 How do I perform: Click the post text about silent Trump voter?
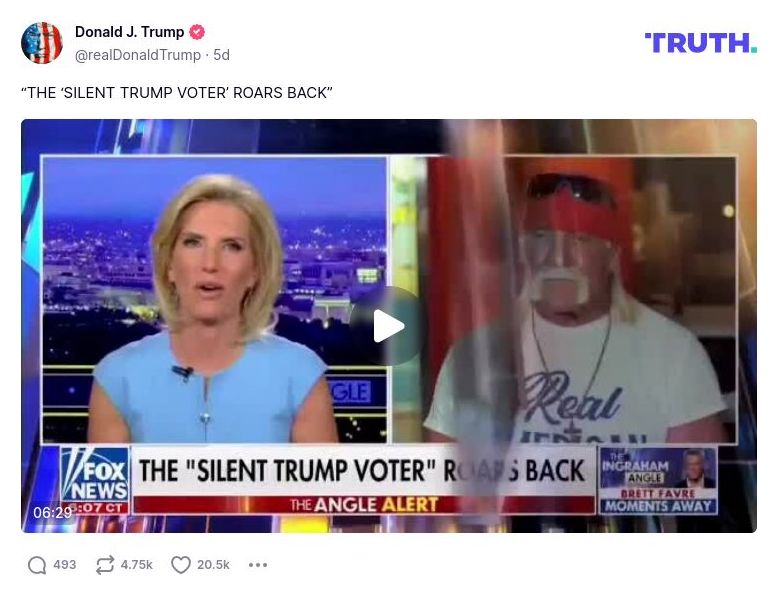coord(177,93)
